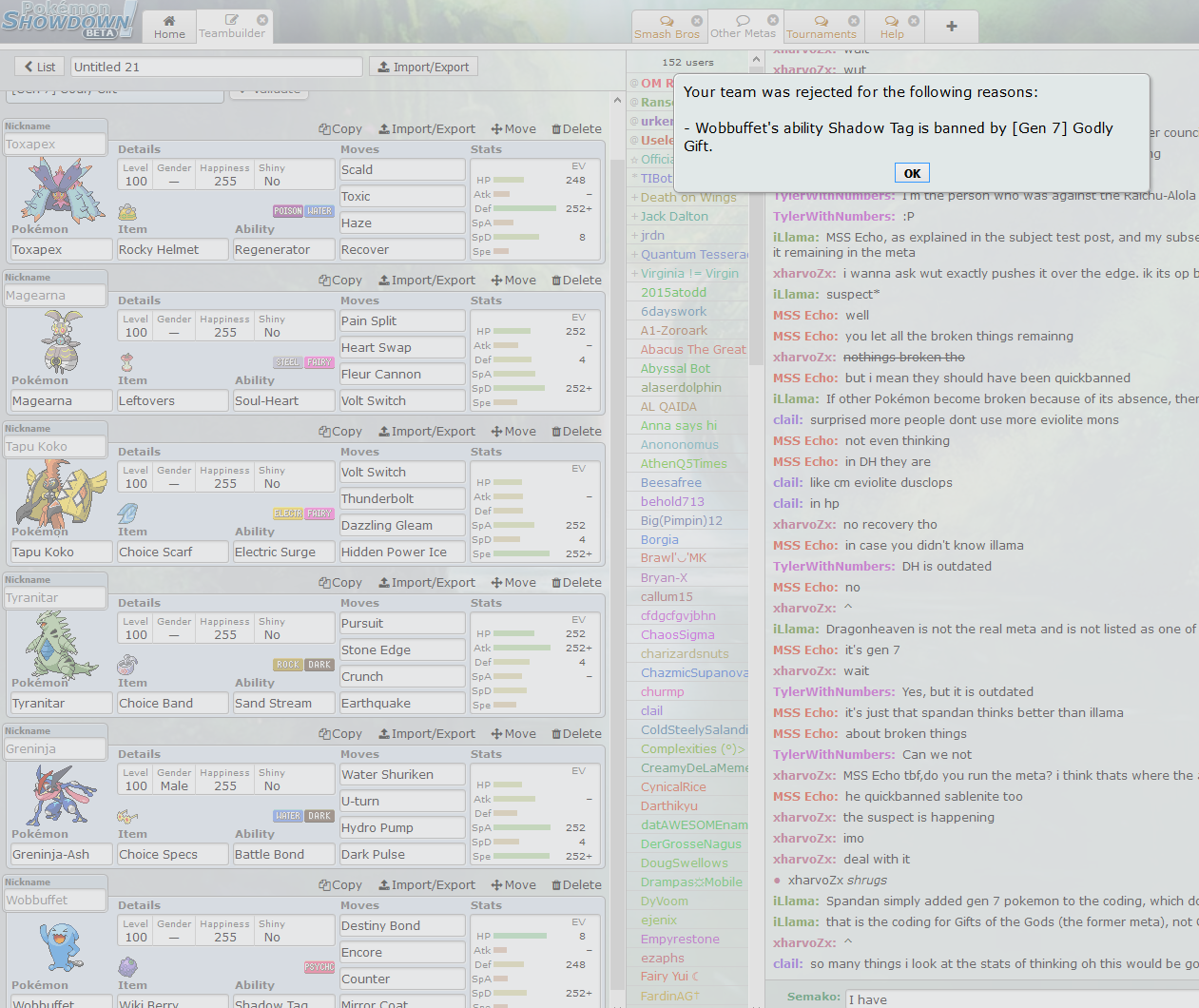Click OK in the team rejected dialog

(911, 173)
